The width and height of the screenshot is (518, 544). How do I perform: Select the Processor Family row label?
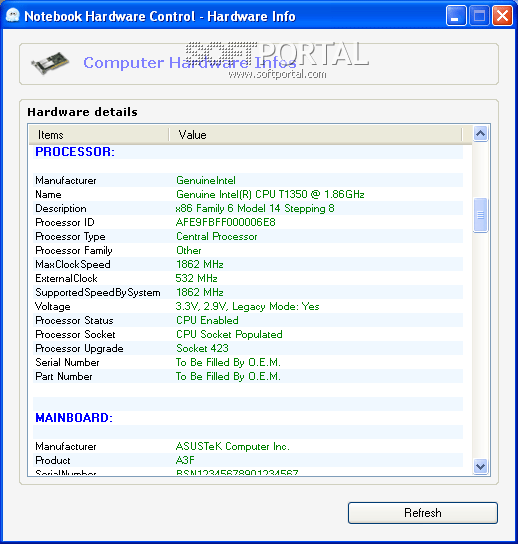point(74,250)
